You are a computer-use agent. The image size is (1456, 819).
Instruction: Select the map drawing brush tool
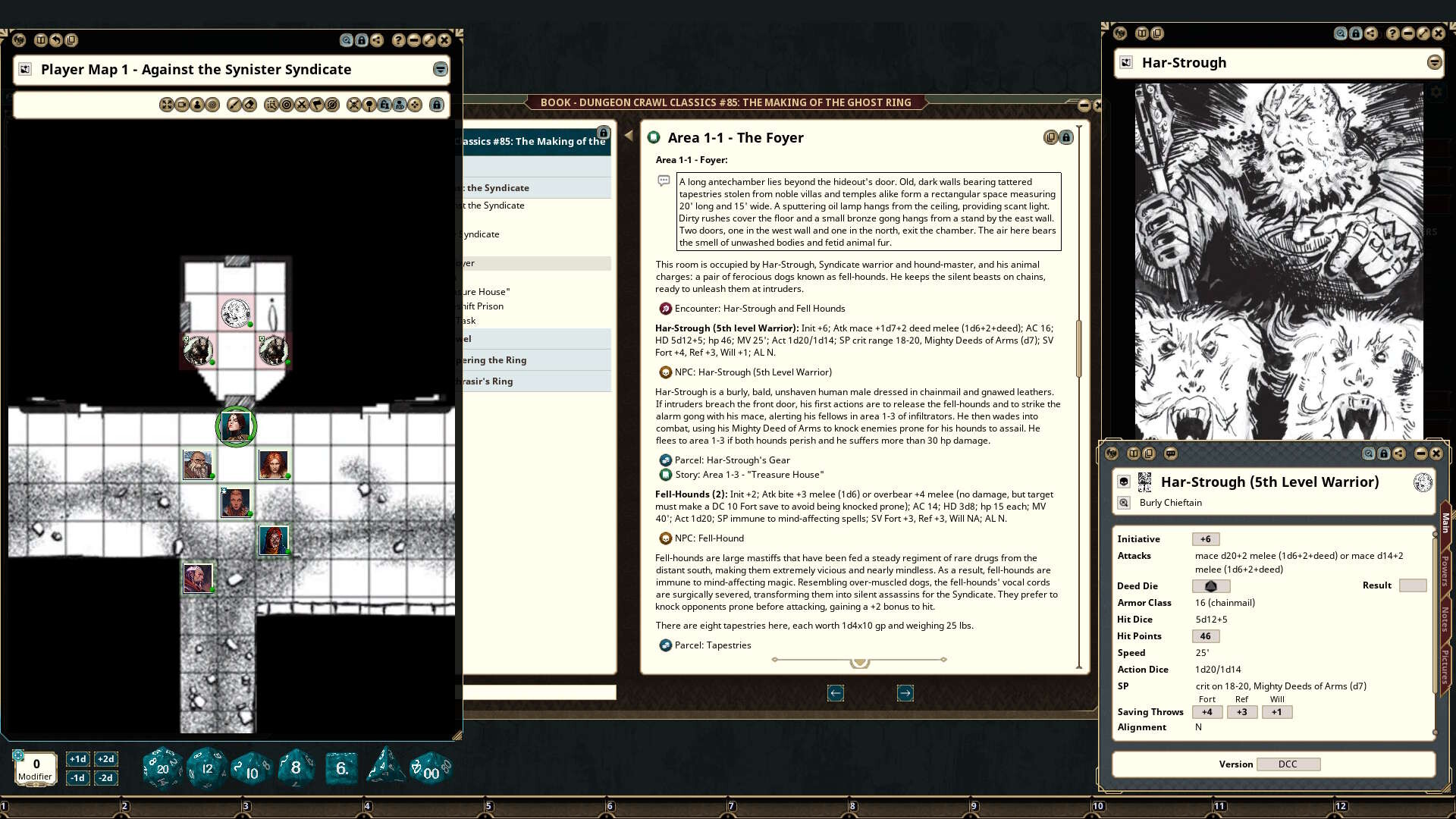coord(234,105)
